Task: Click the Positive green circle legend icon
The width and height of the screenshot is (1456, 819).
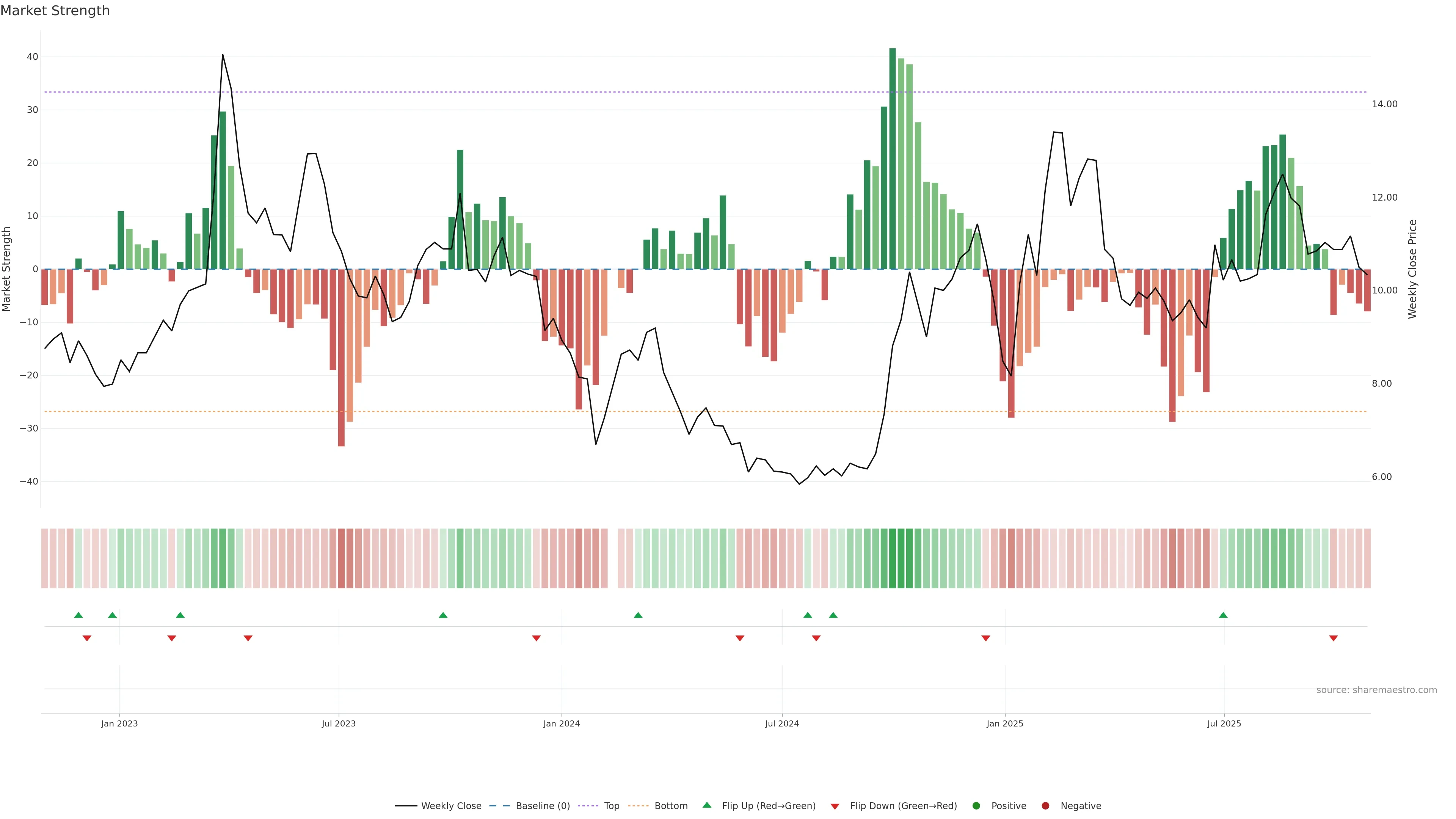Action: [976, 806]
